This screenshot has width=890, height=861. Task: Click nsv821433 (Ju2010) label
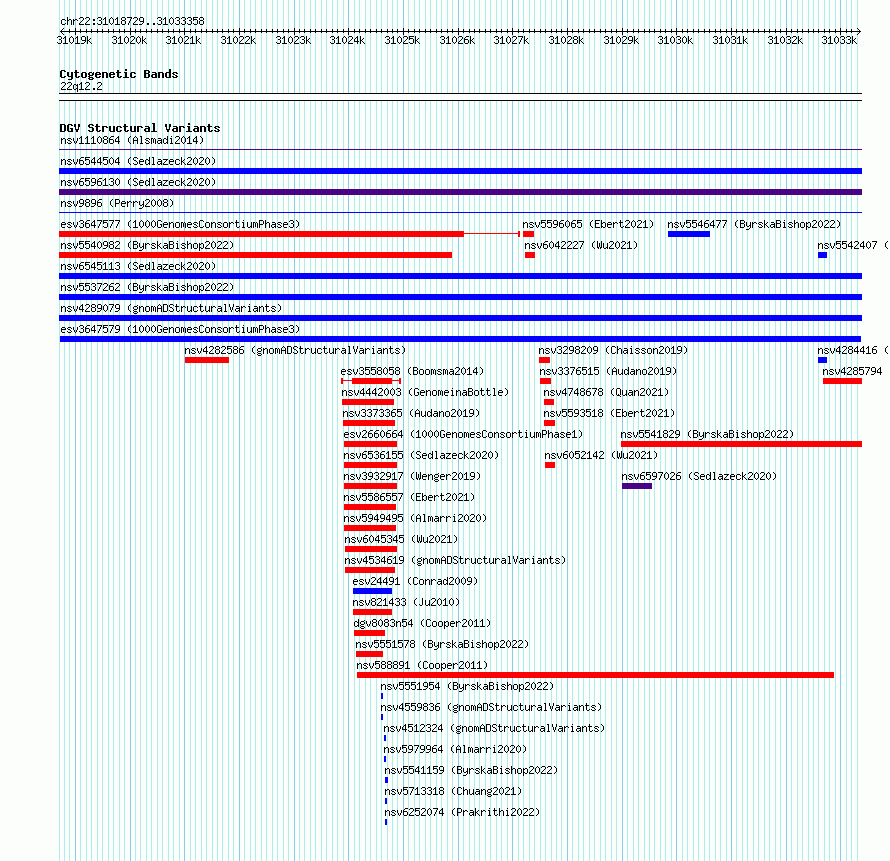[x=406, y=602]
